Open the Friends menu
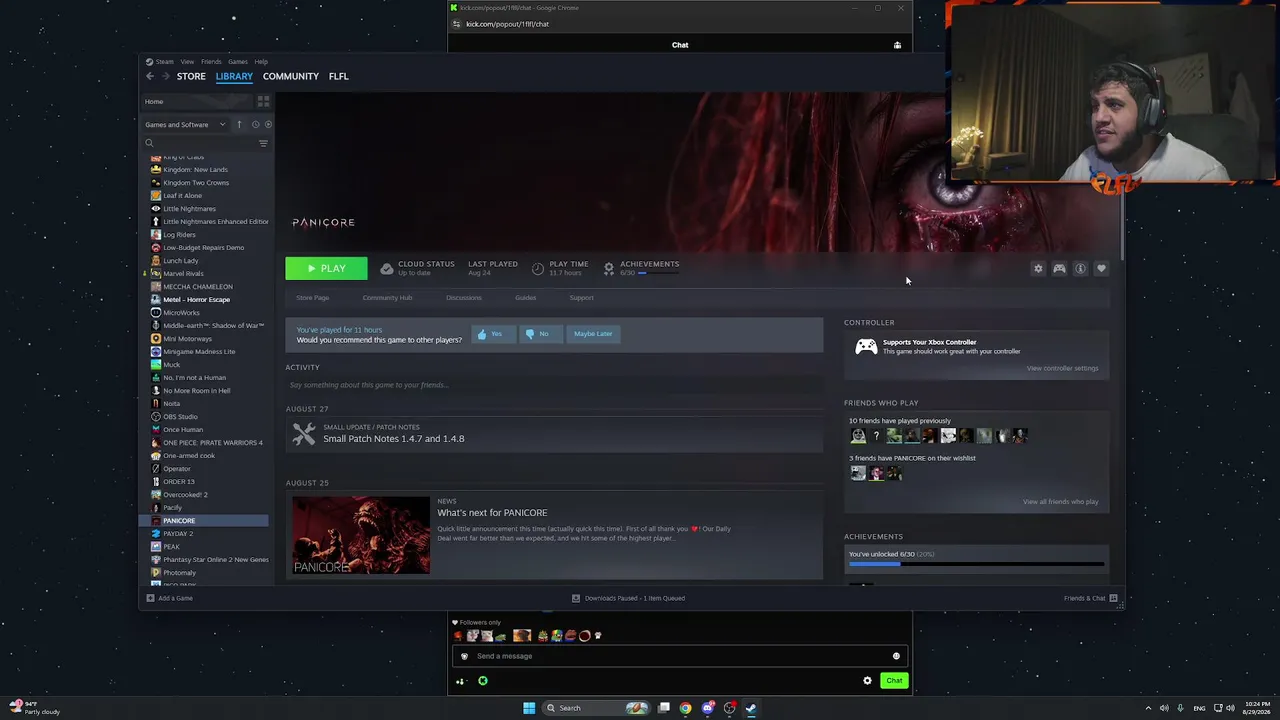Viewport: 1280px width, 720px height. pos(211,62)
